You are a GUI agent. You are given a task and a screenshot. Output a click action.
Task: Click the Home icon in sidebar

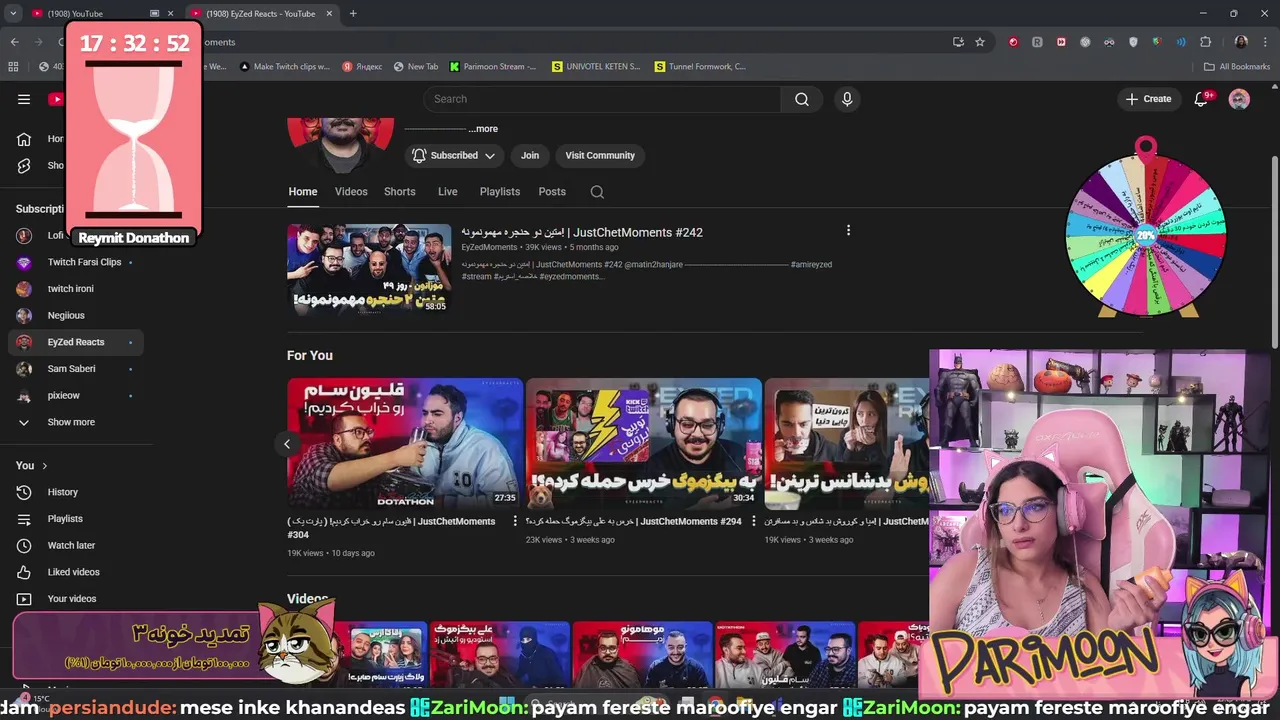(x=24, y=139)
